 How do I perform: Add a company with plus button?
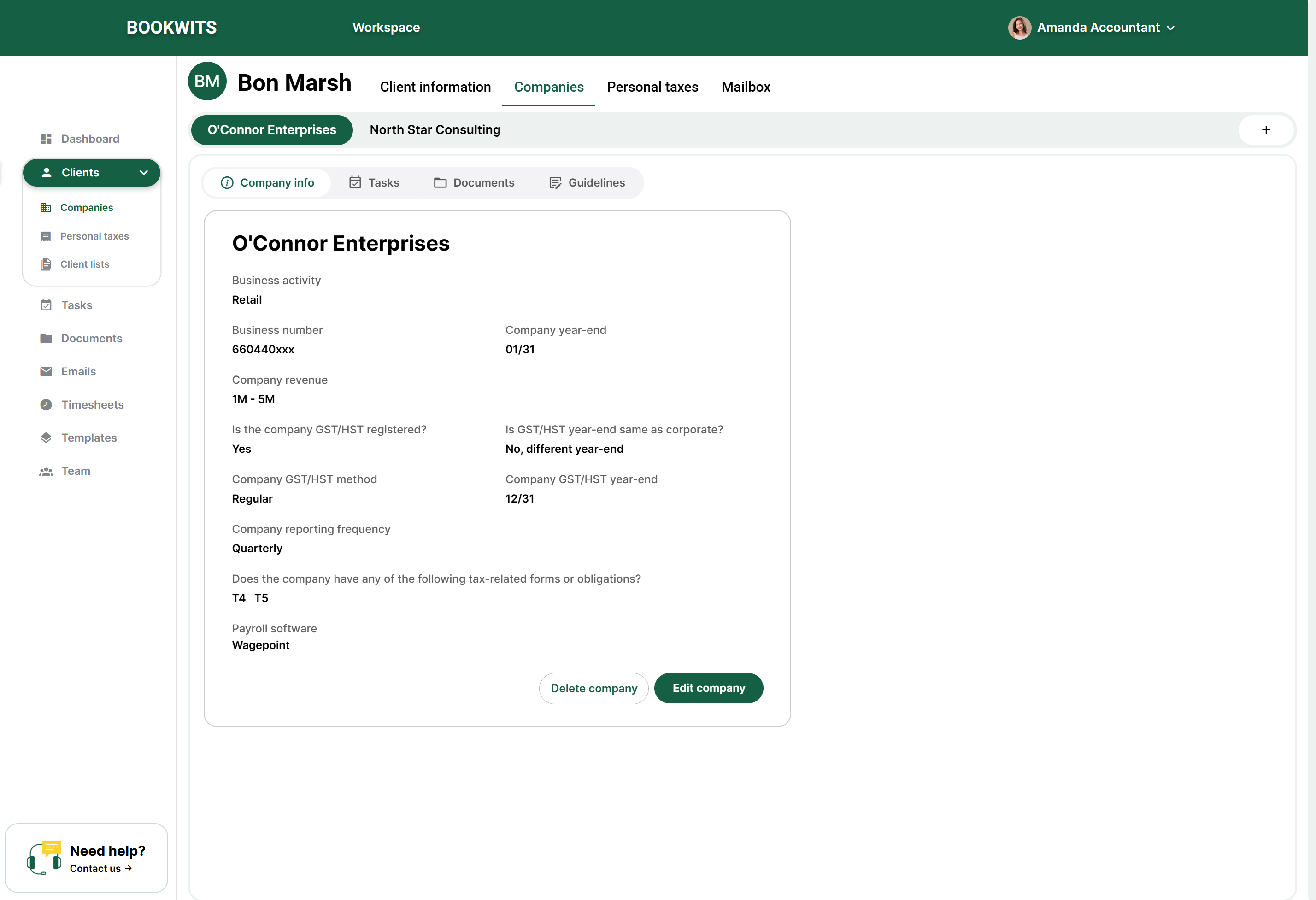(1266, 129)
